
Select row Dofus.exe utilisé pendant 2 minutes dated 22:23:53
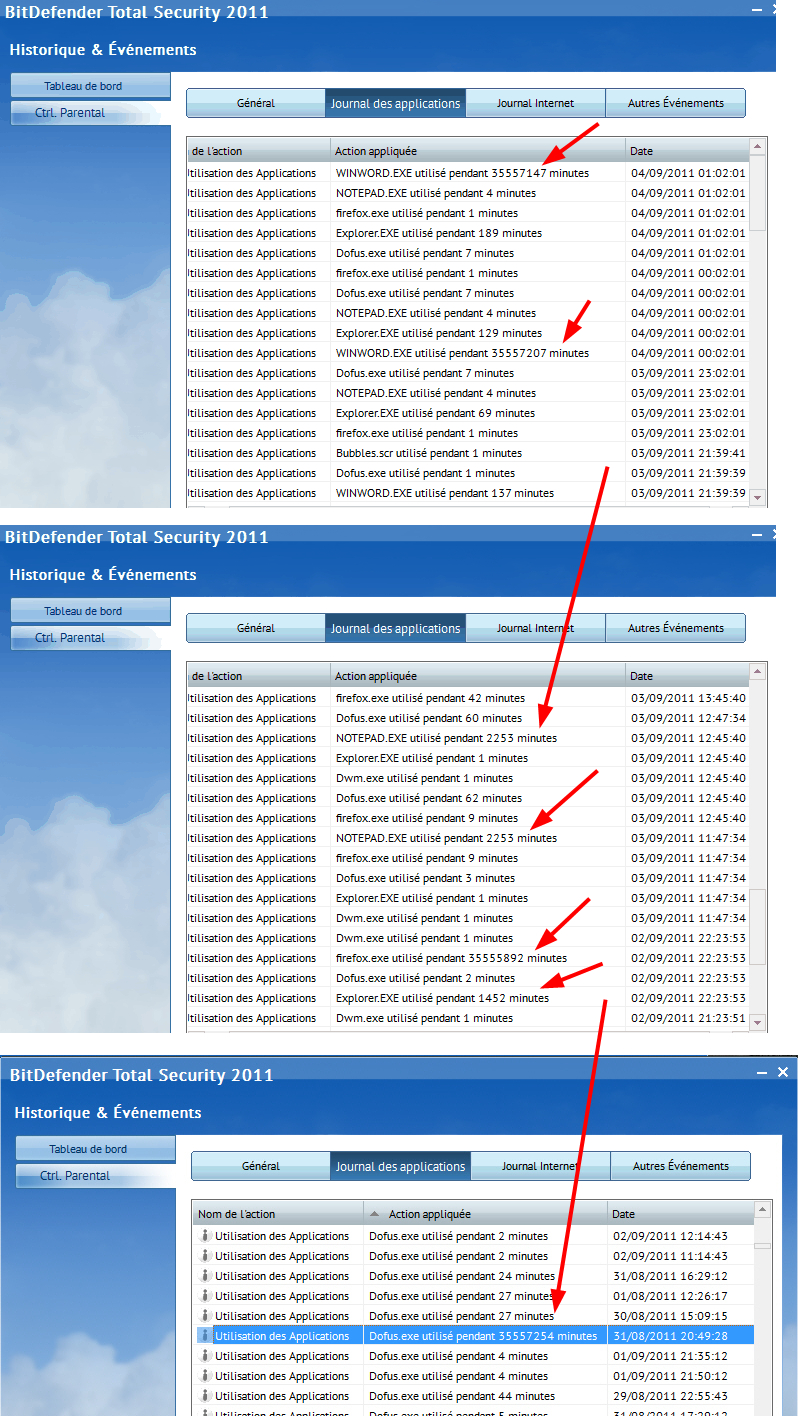467,978
